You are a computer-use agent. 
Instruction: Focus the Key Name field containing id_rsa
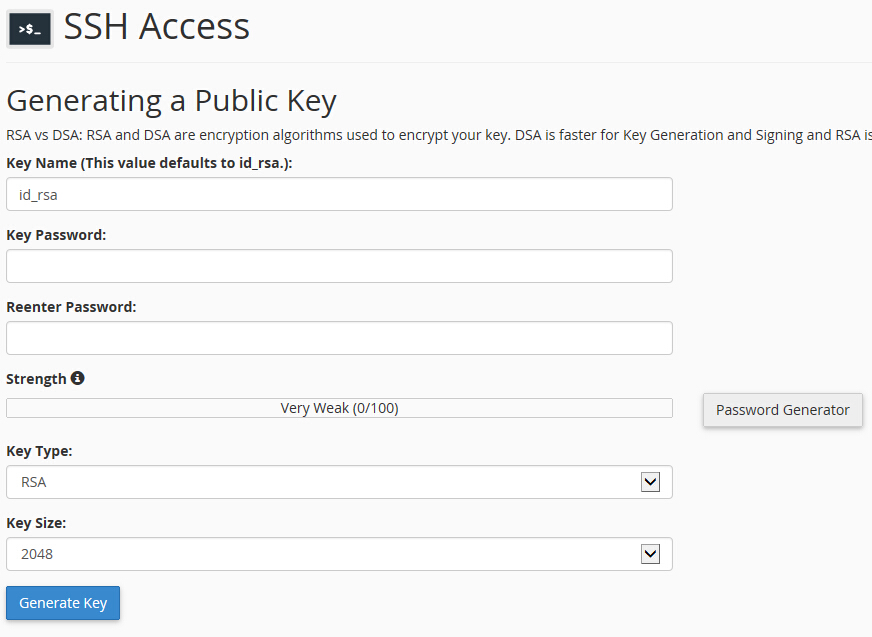339,194
